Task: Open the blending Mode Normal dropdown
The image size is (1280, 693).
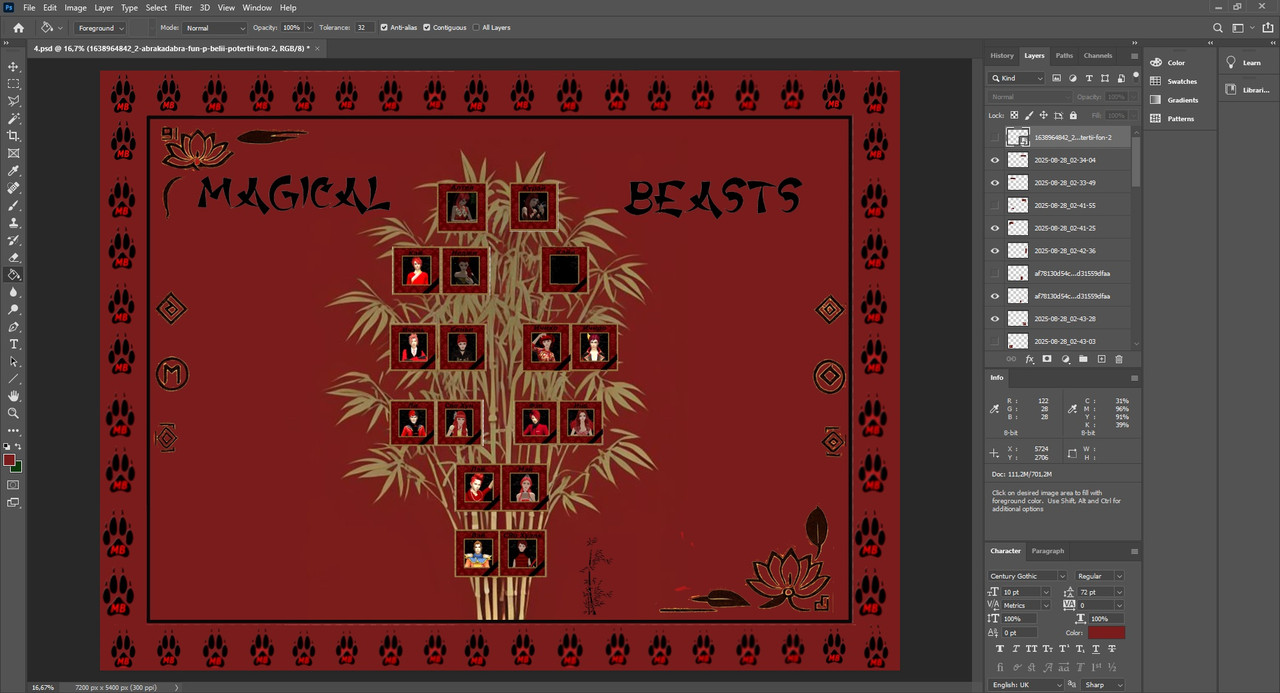Action: pyautogui.click(x=215, y=28)
